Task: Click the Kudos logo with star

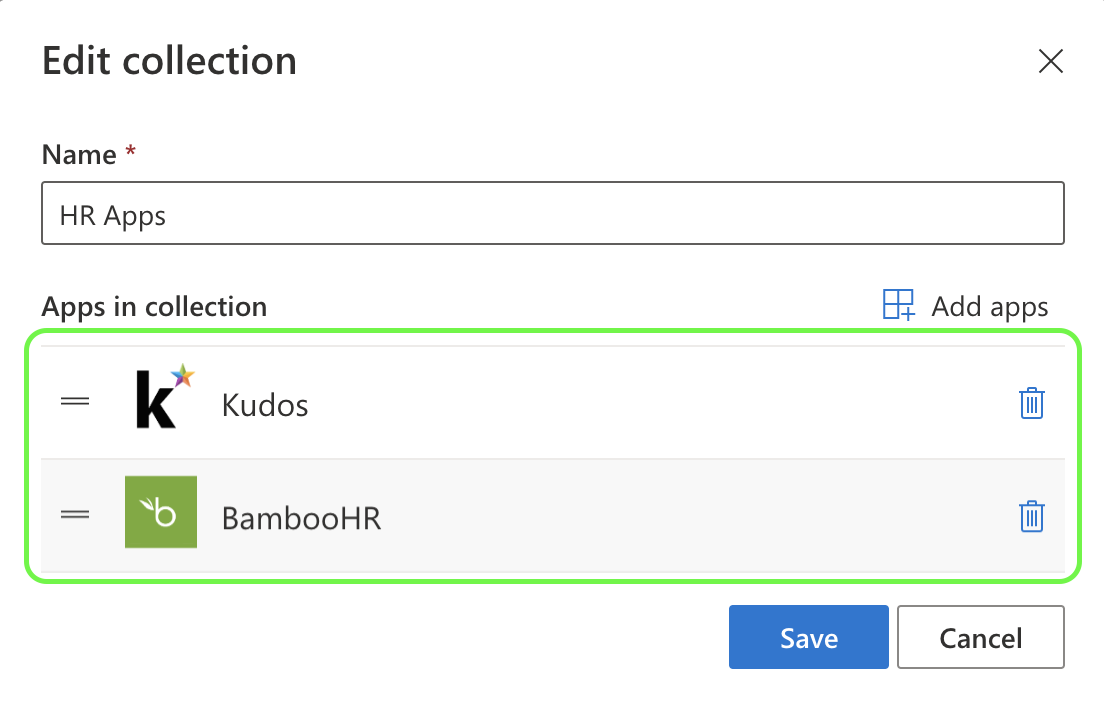Action: (x=163, y=398)
